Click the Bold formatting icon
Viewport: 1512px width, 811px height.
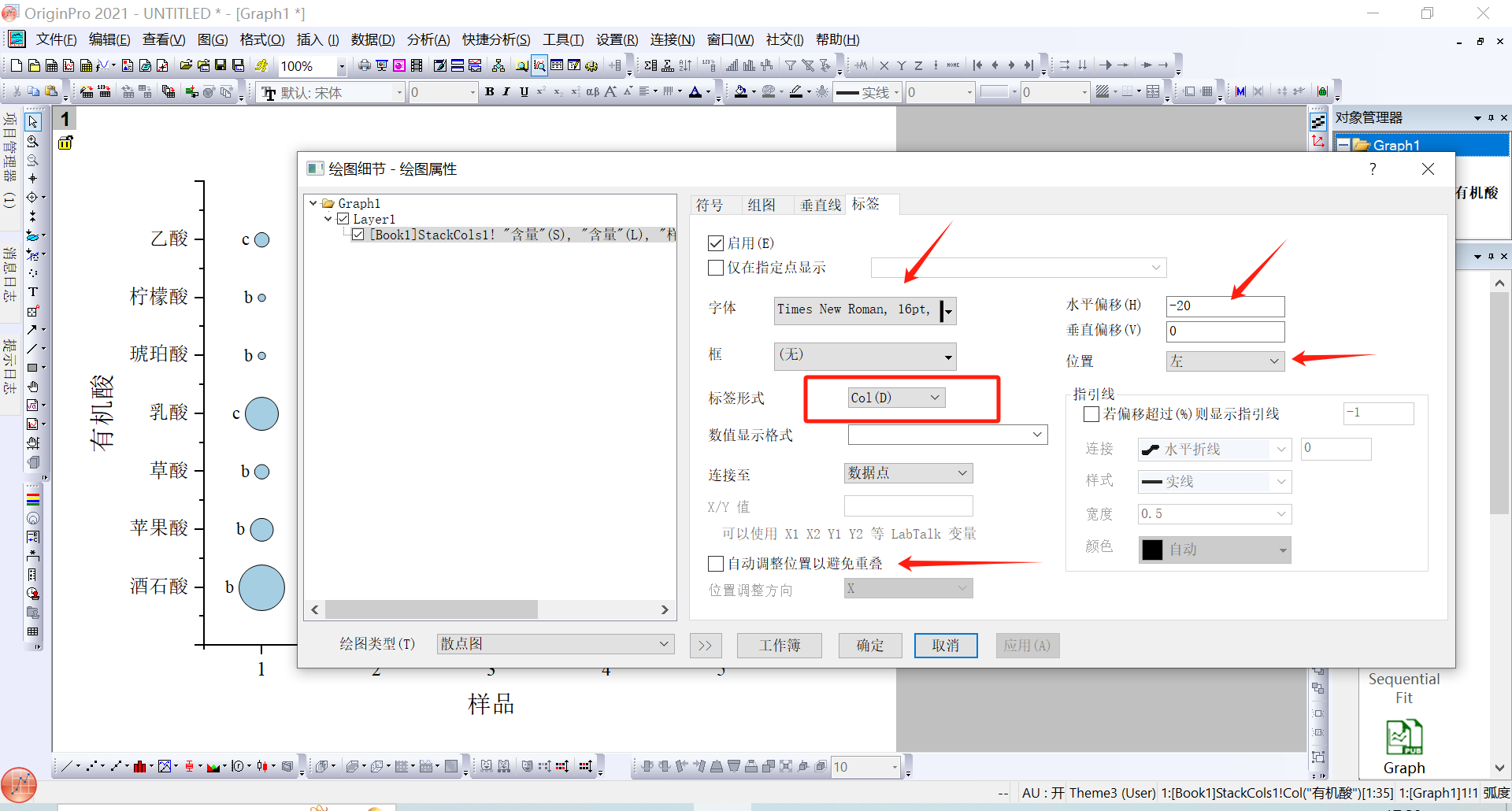click(489, 92)
